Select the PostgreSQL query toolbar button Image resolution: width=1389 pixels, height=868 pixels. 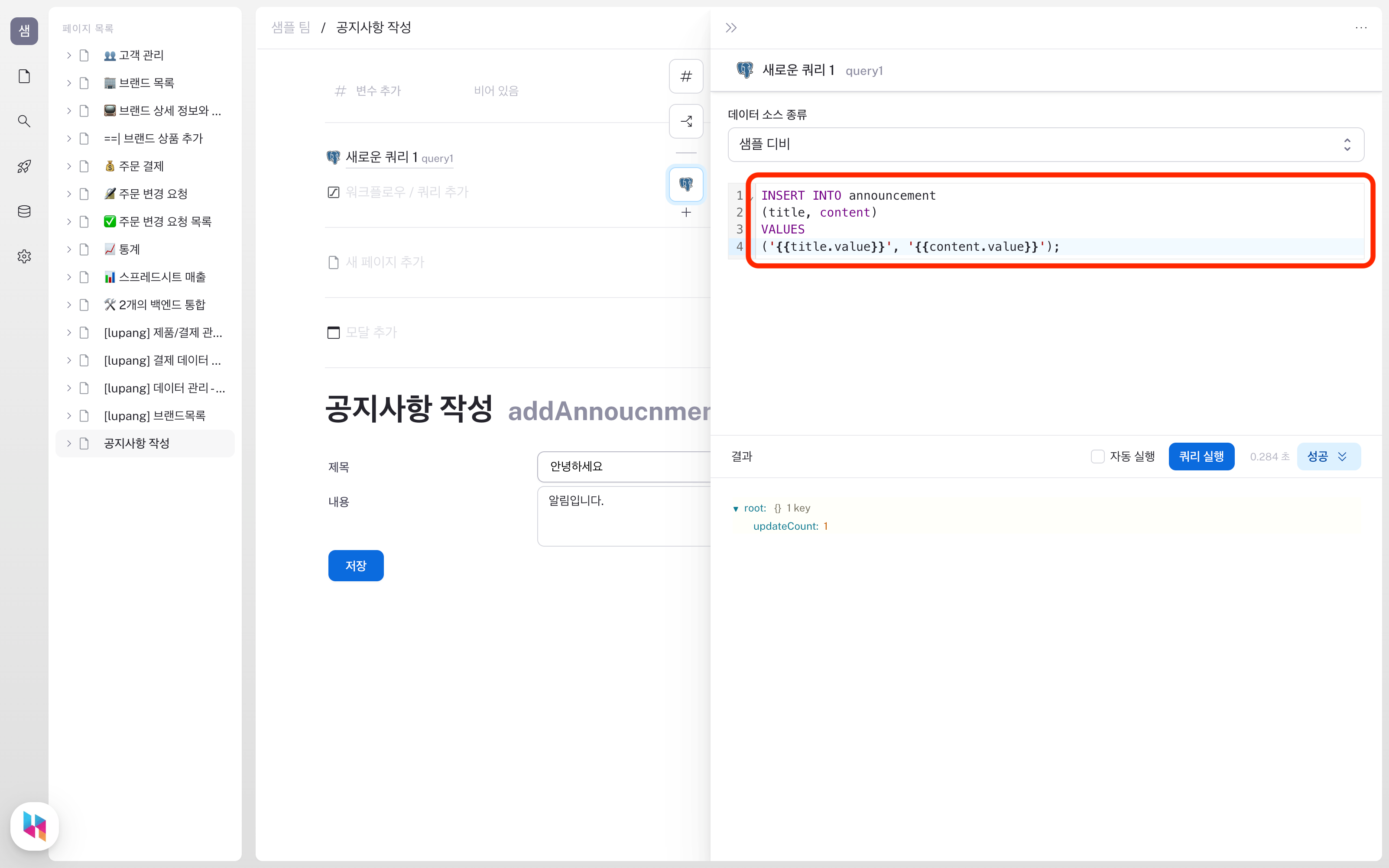coord(685,184)
